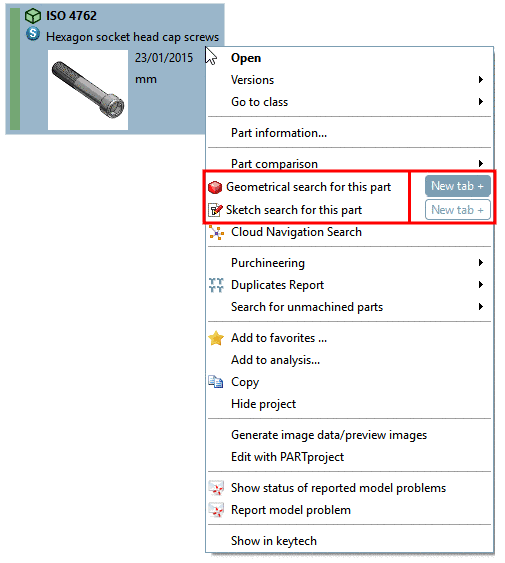Expand the Duplicates Report submenu arrow

(x=481, y=285)
